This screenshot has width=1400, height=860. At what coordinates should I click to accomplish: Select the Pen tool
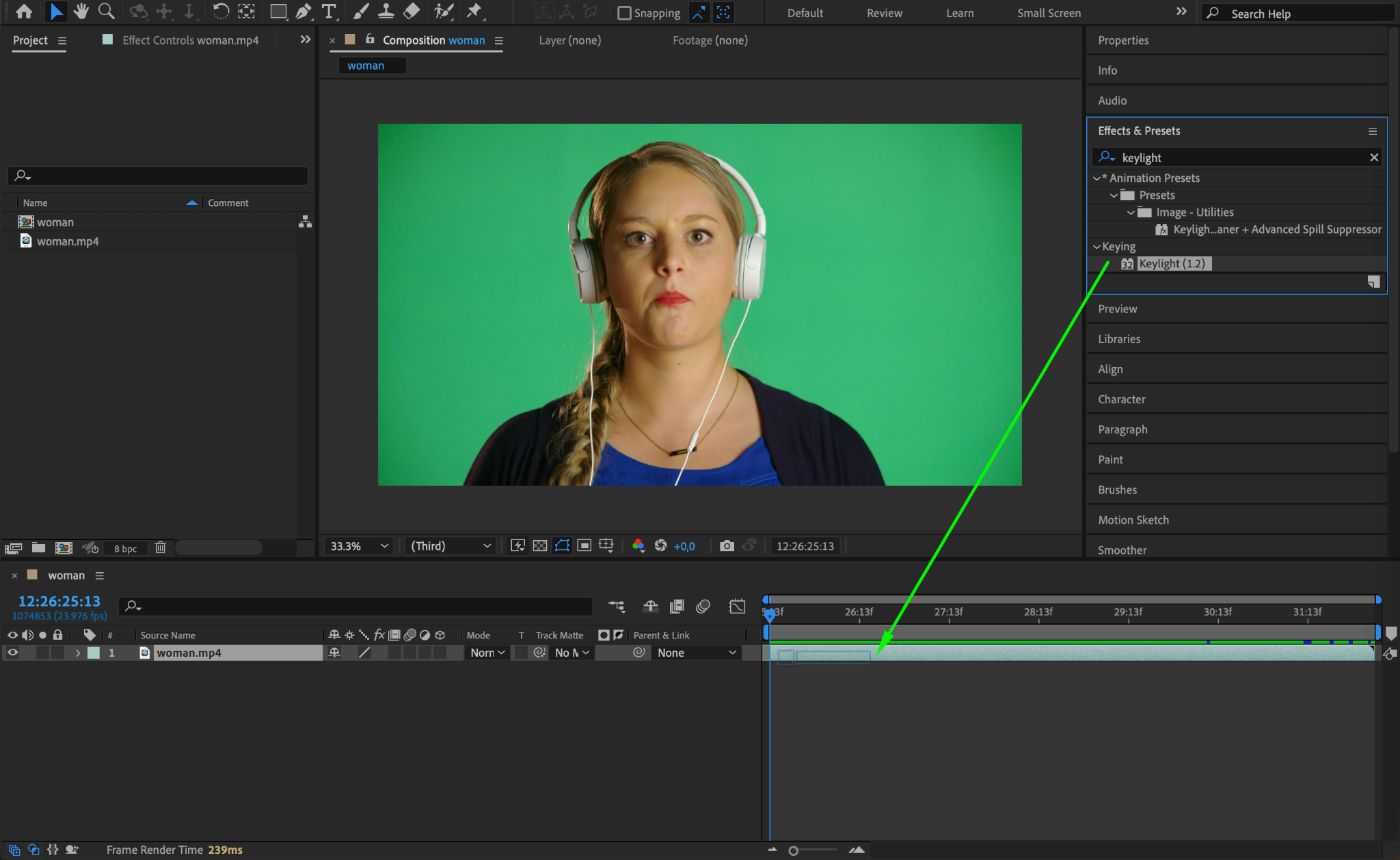[304, 11]
